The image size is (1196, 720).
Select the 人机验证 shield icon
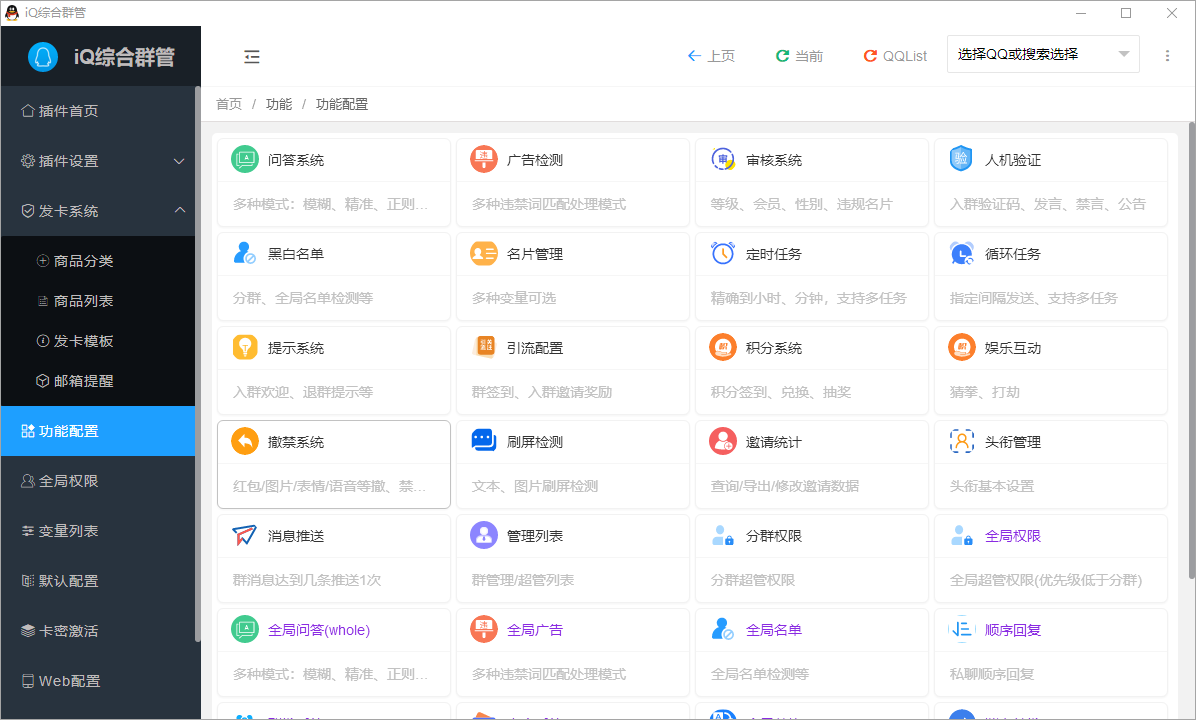(961, 159)
